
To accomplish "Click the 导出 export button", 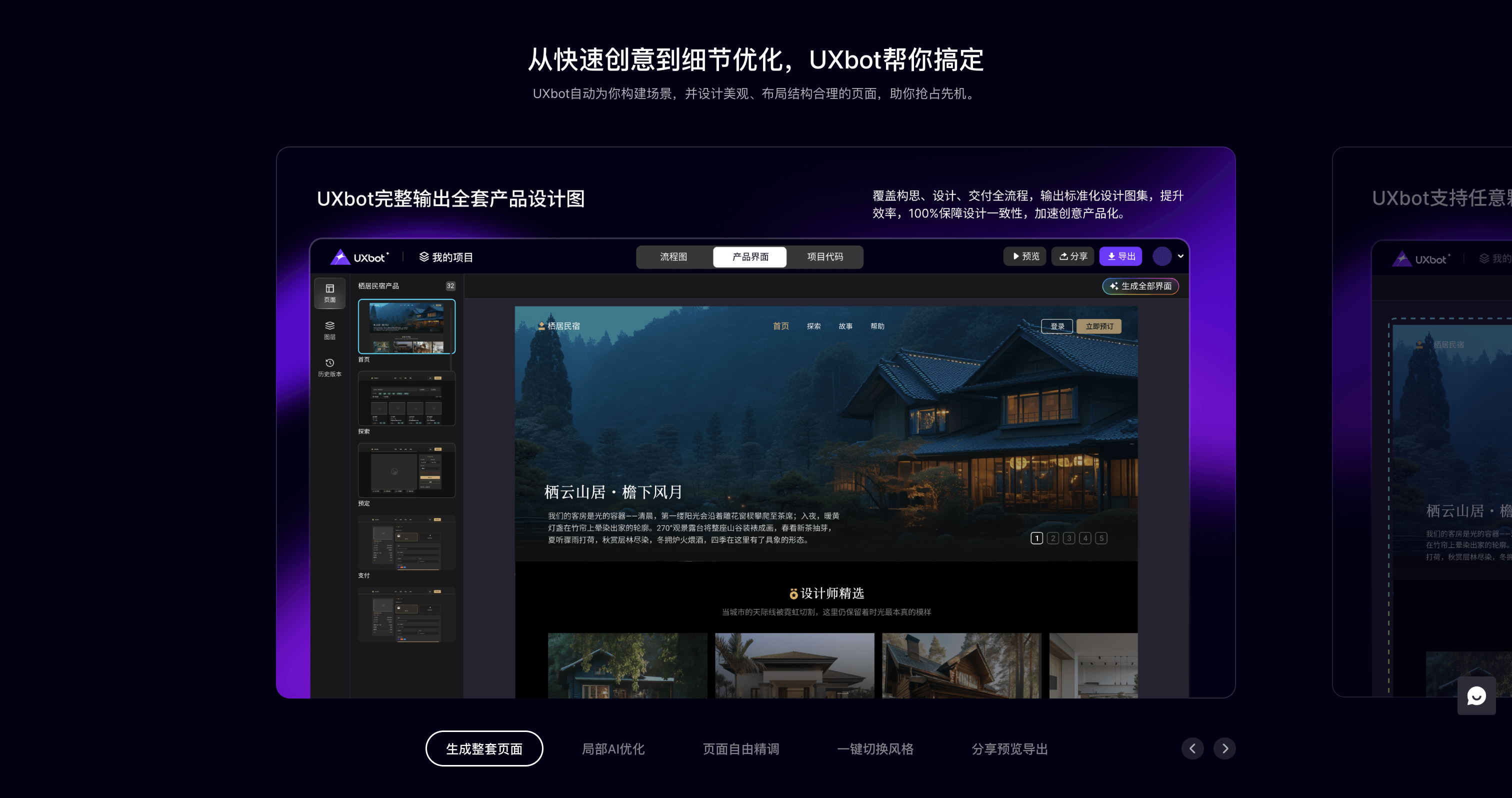I will [1120, 256].
